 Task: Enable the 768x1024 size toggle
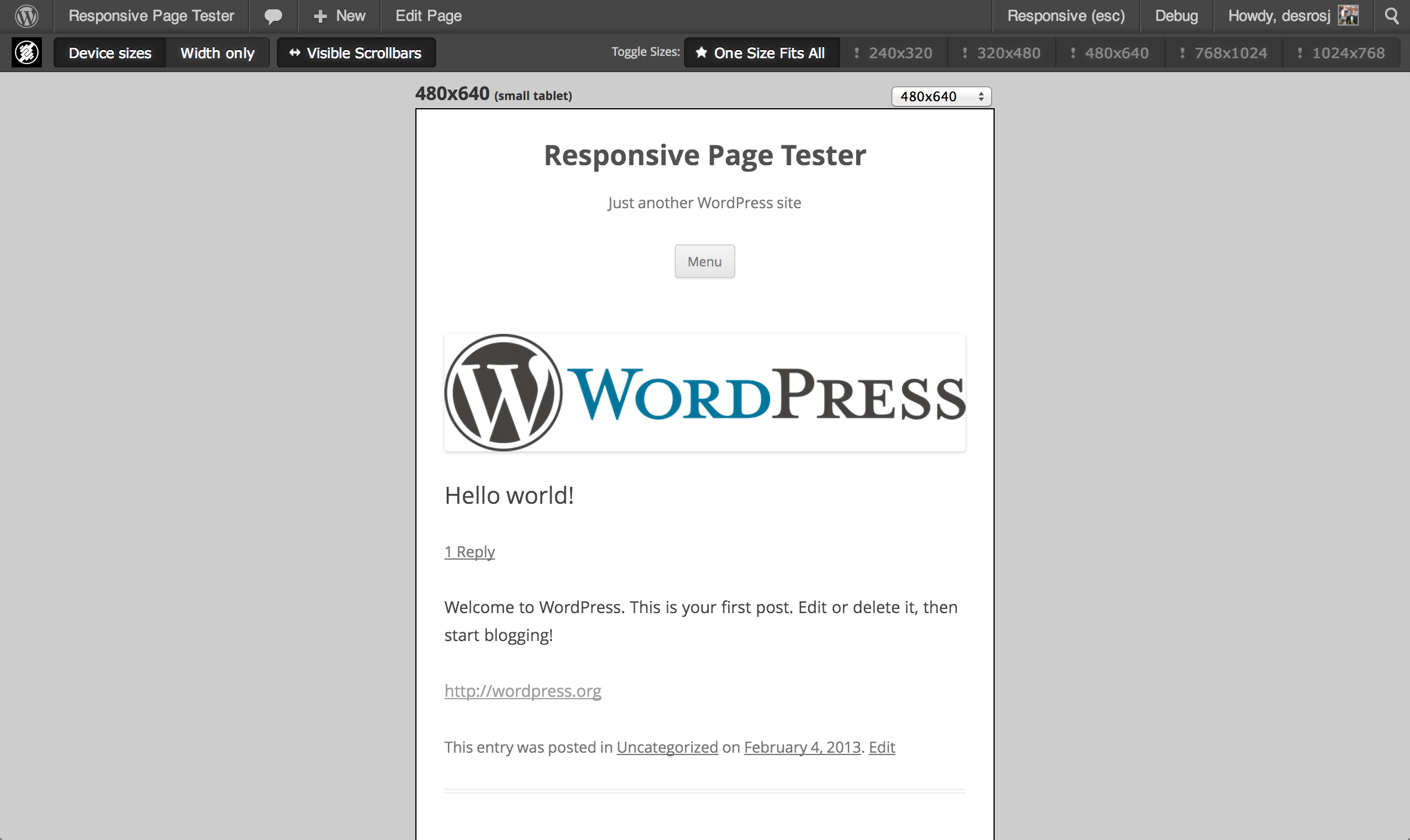(1224, 53)
